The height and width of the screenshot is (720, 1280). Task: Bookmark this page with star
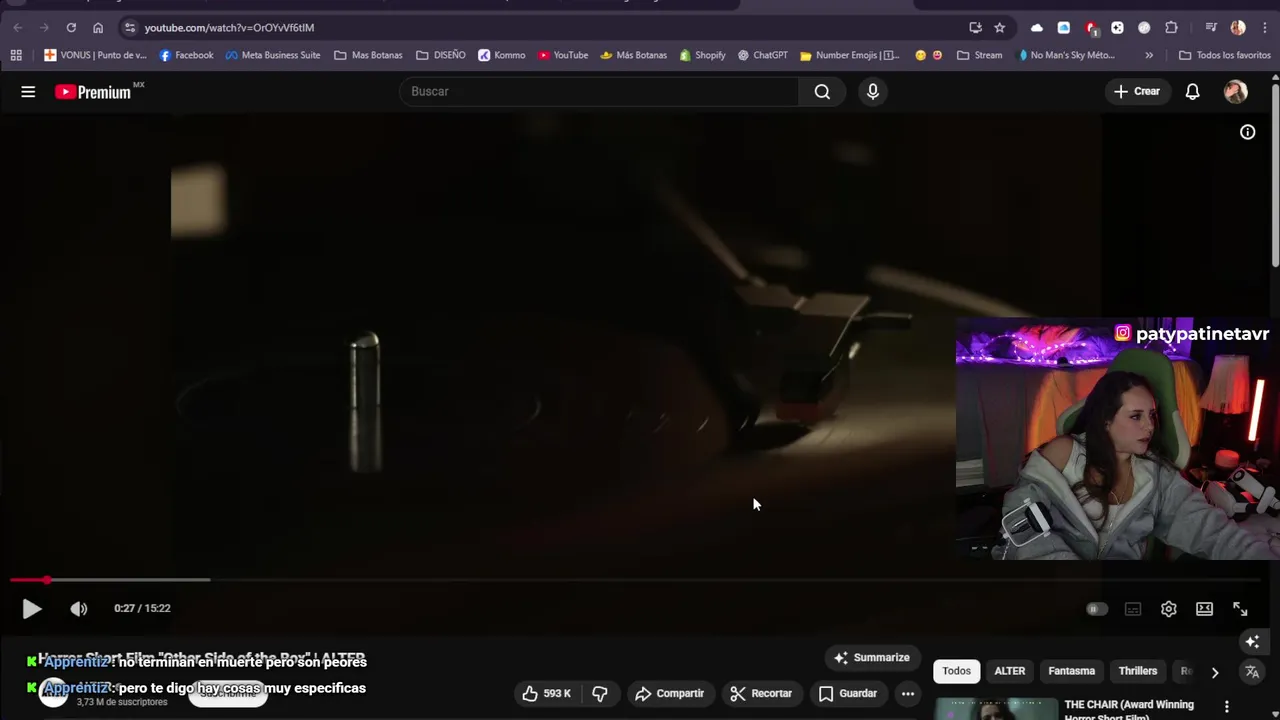[999, 28]
